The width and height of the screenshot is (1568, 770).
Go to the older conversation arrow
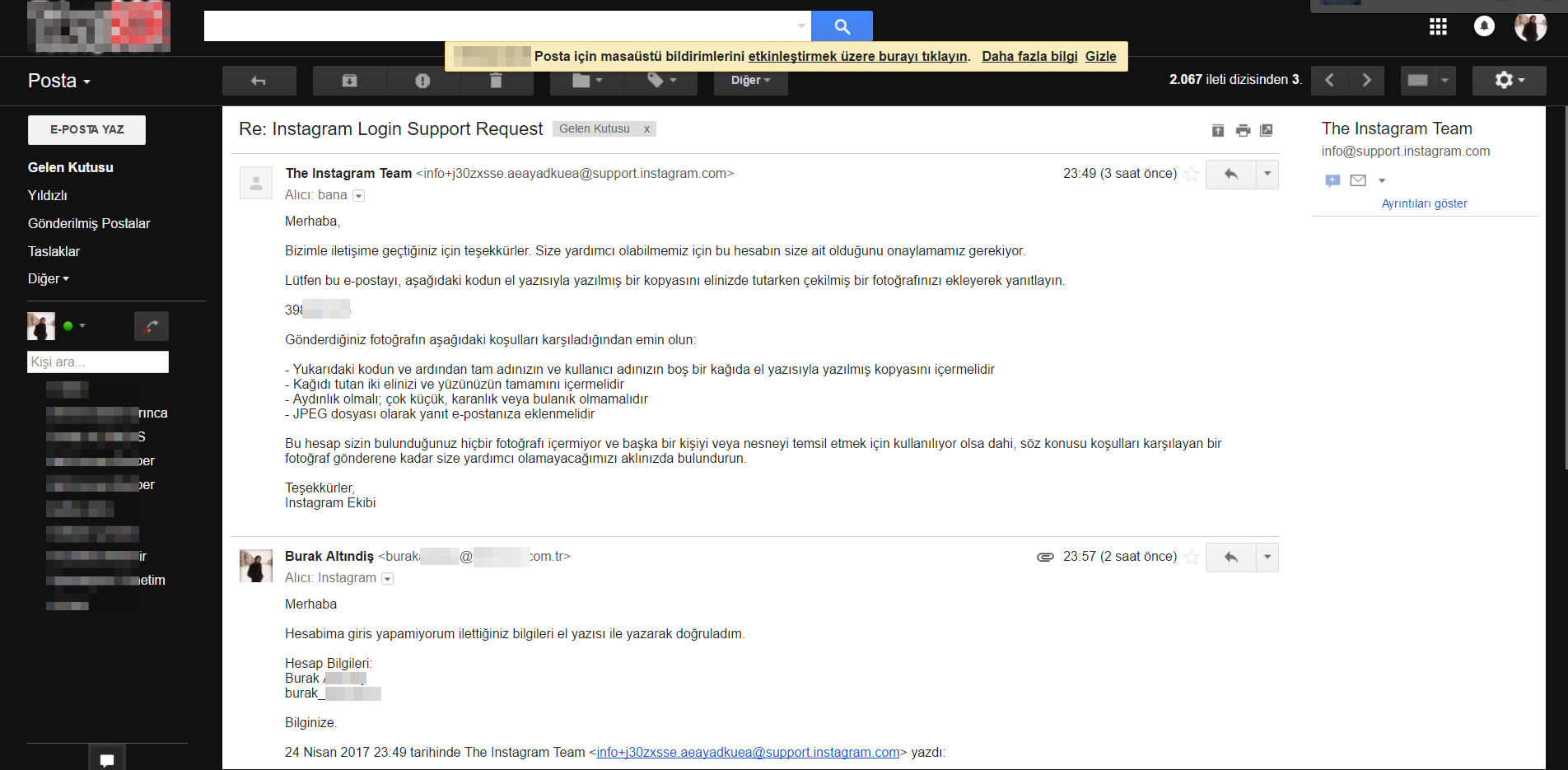coord(1366,81)
